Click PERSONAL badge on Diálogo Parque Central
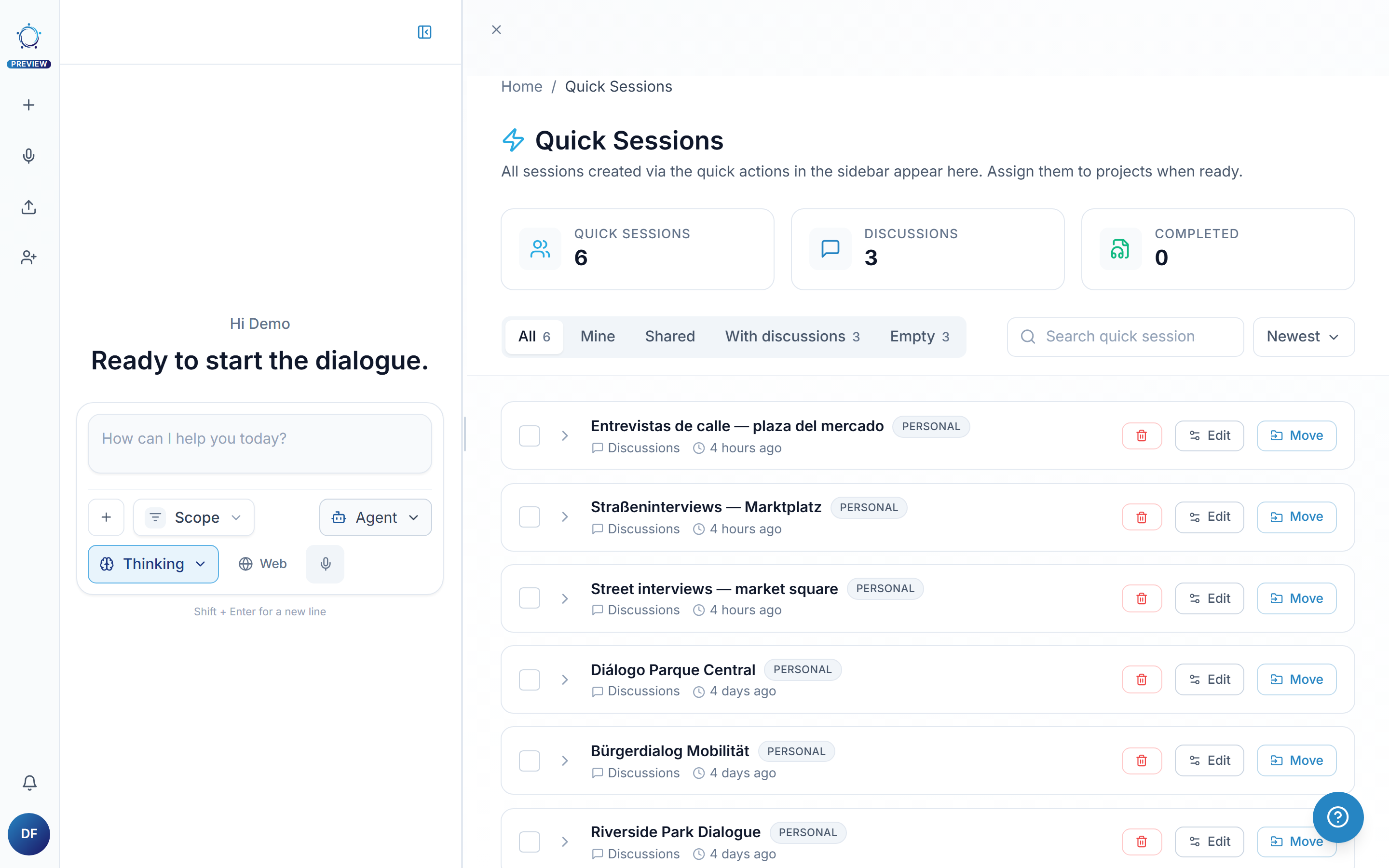The width and height of the screenshot is (1389, 868). coord(803,670)
